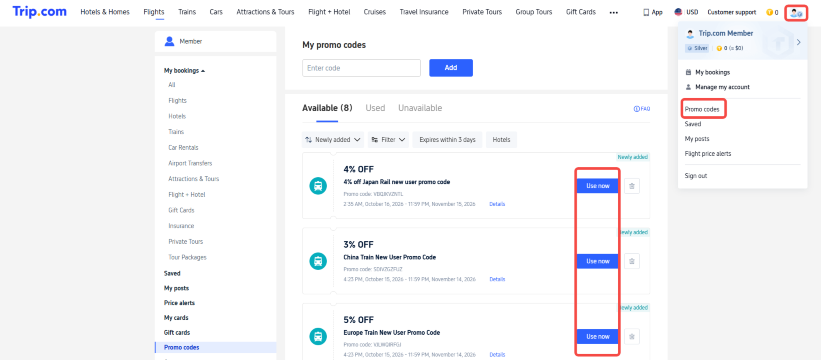This screenshot has width=821, height=360.
Task: Click the train icon on 5% OFF card
Action: pos(318,336)
